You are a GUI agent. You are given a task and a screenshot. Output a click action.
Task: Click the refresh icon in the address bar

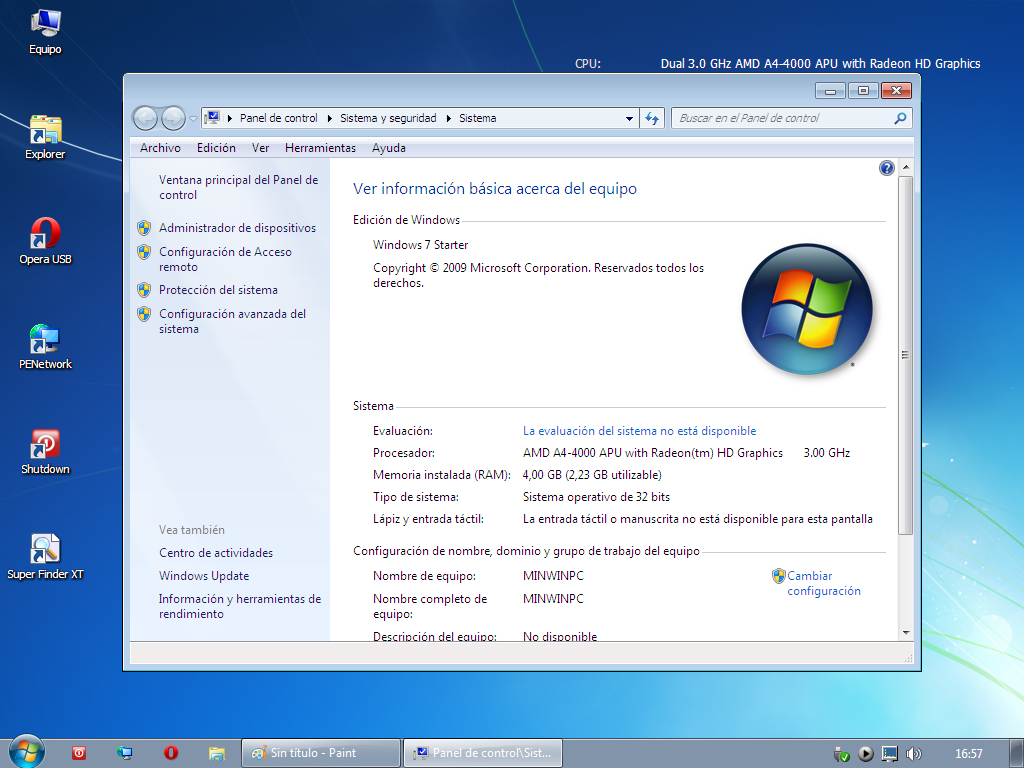[x=652, y=117]
